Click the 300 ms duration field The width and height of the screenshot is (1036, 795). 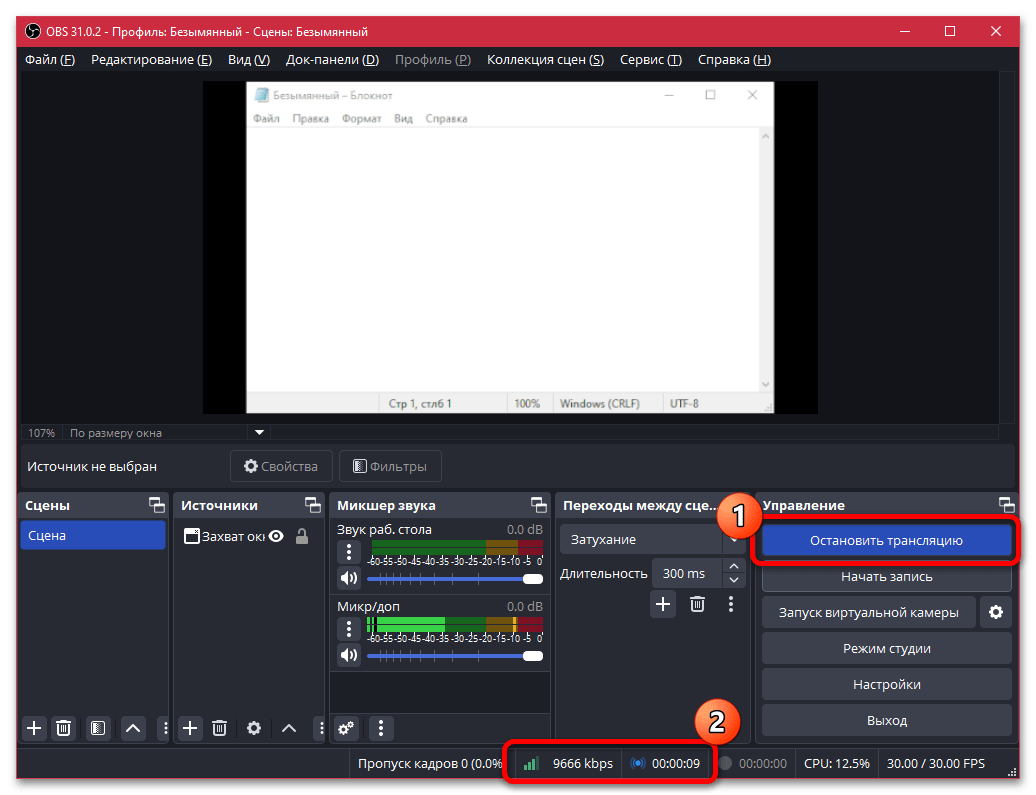687,574
